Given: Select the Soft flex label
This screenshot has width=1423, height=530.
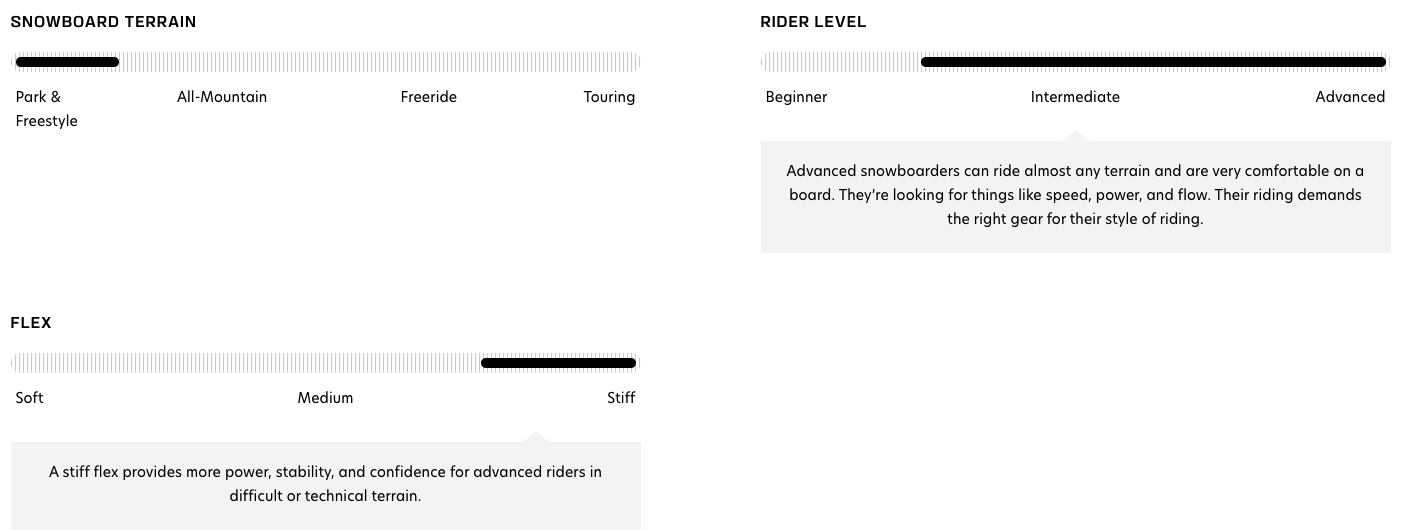Looking at the screenshot, I should [30, 398].
